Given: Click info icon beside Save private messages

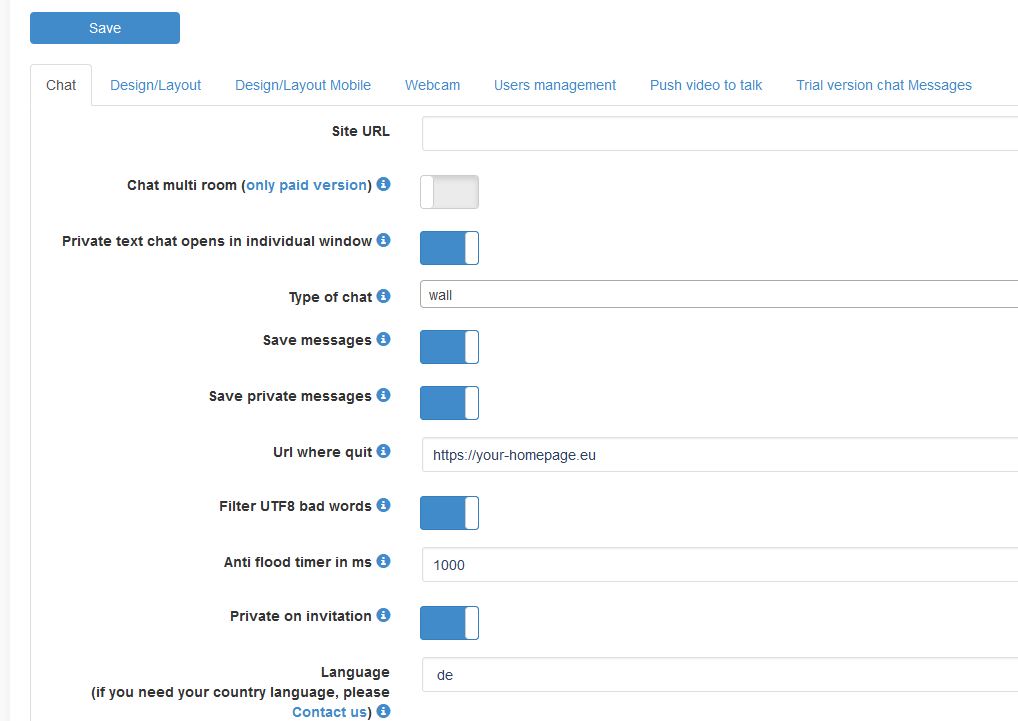Looking at the screenshot, I should tap(384, 395).
